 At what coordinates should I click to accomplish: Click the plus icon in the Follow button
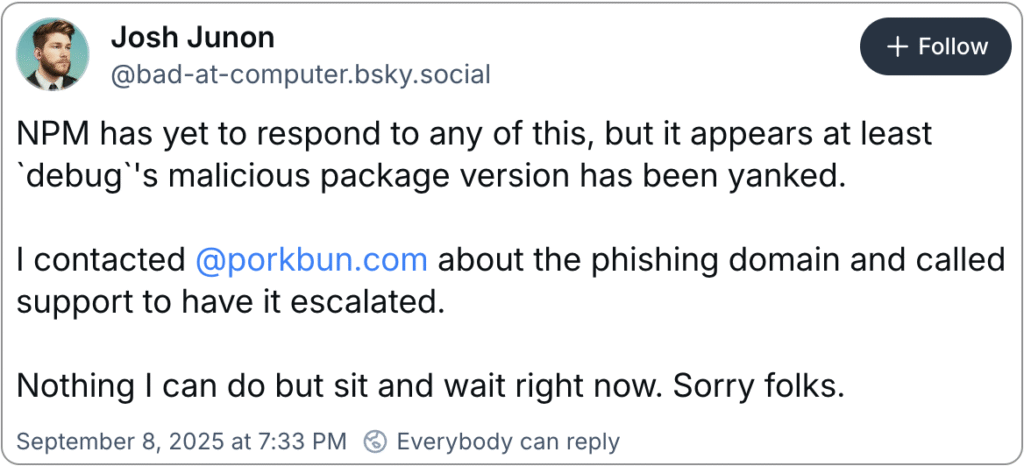[x=898, y=47]
